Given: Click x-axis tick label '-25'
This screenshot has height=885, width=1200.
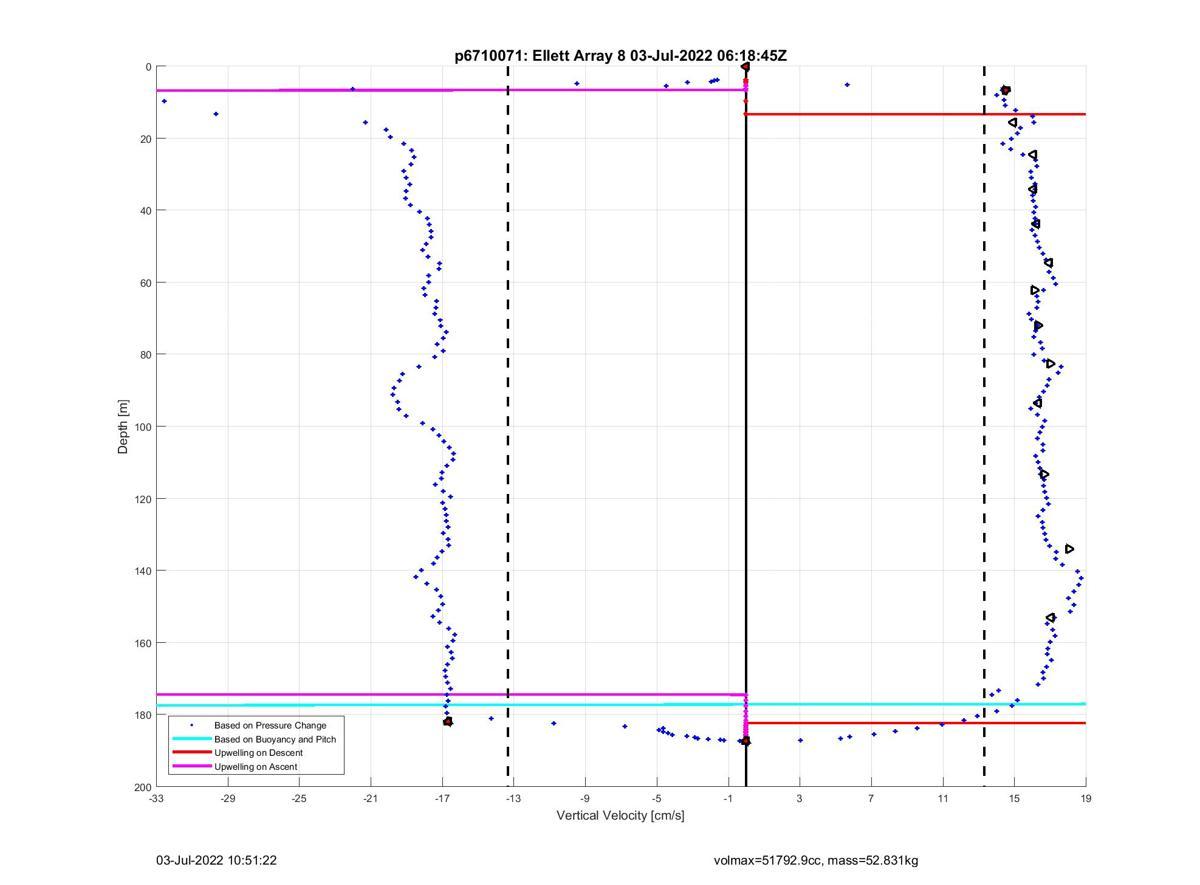Looking at the screenshot, I should (x=299, y=798).
